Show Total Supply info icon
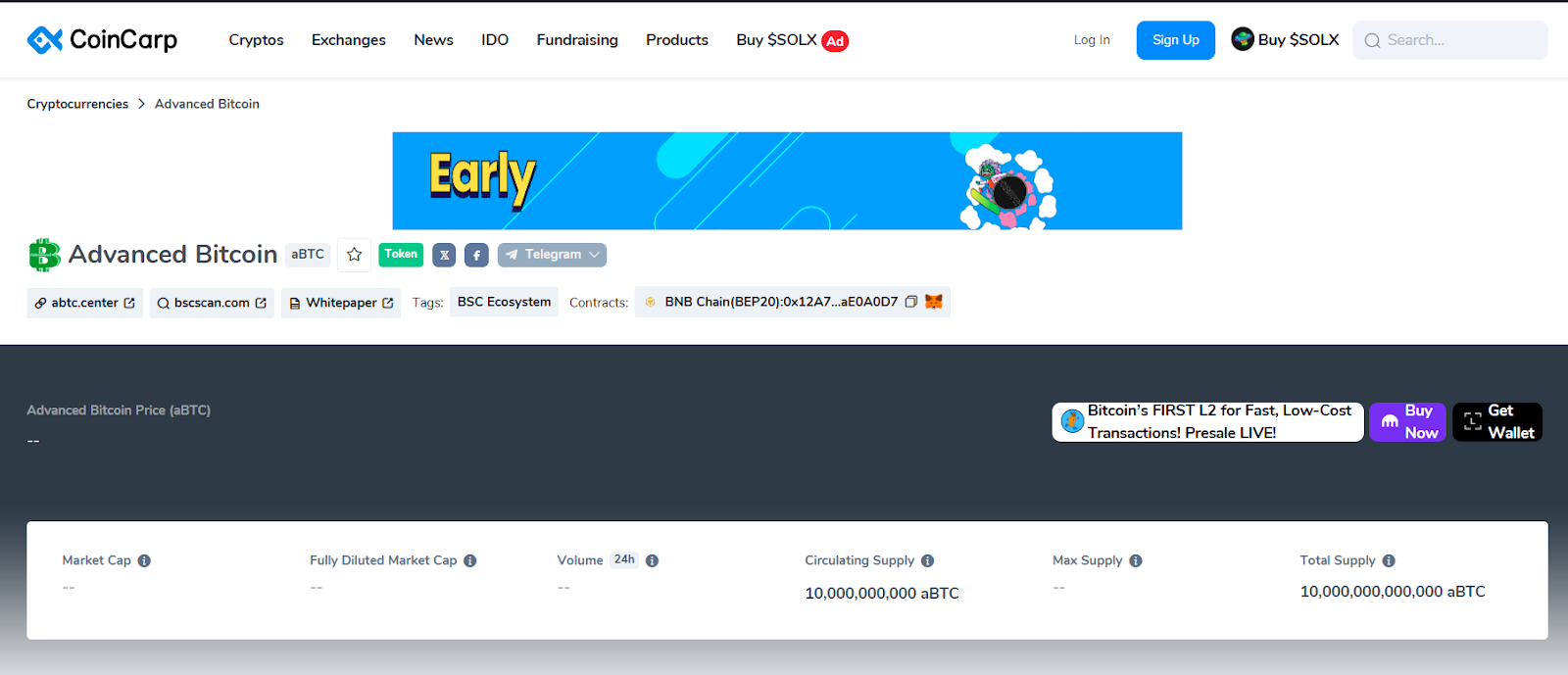The image size is (1568, 675). (1389, 561)
